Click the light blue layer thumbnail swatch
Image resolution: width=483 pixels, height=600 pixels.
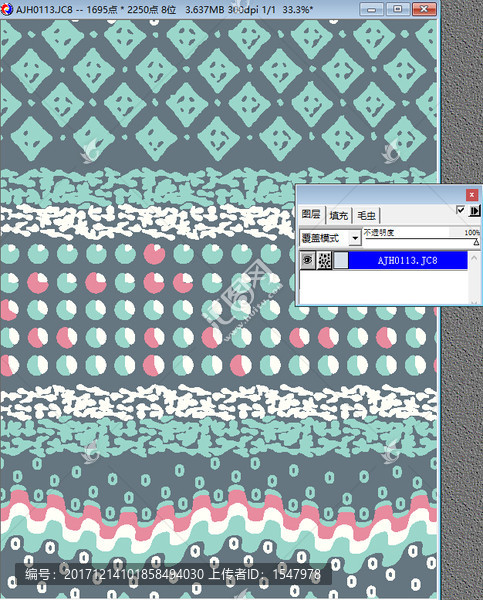tap(341, 260)
